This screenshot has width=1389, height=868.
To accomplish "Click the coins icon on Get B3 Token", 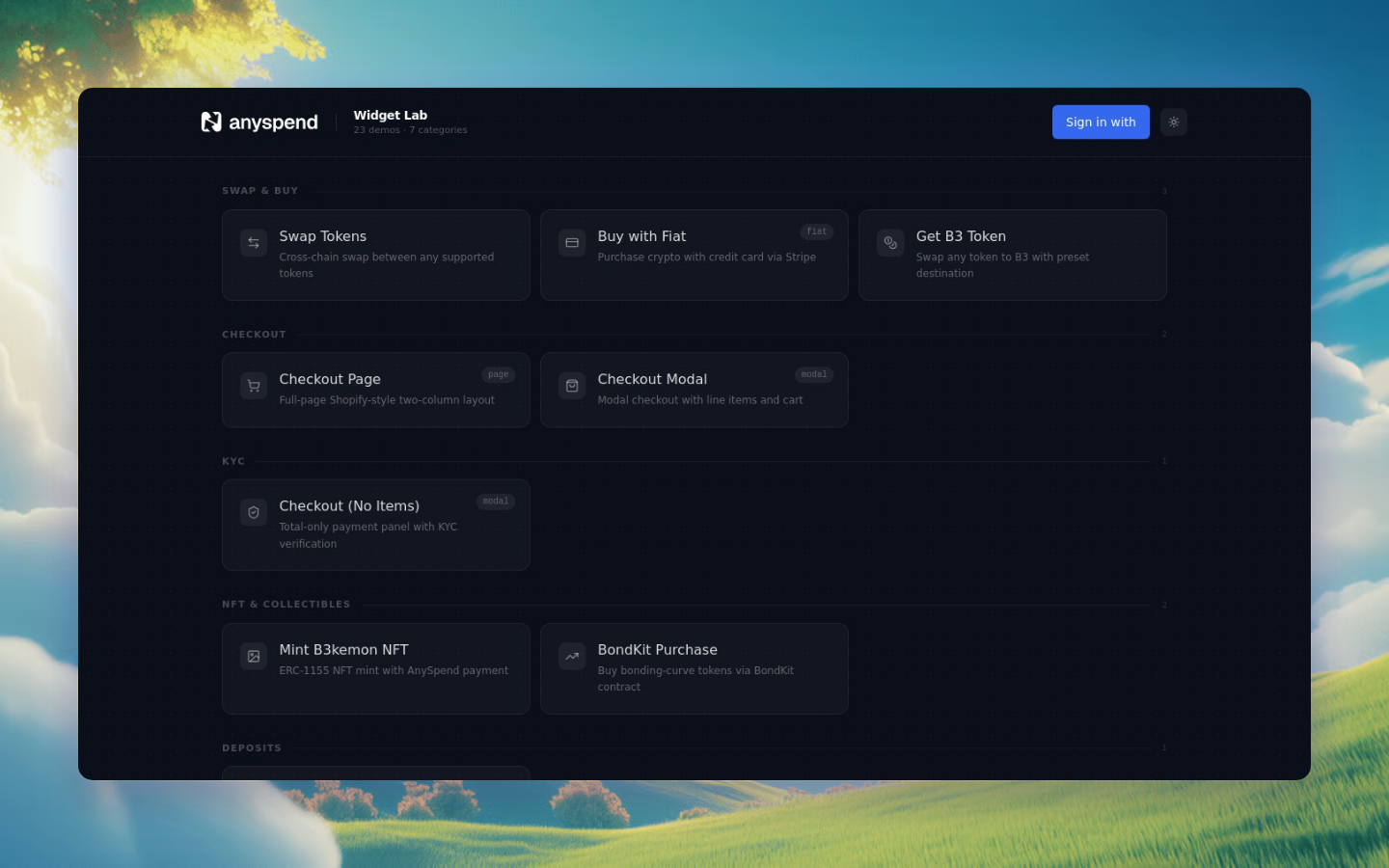I will click(890, 243).
